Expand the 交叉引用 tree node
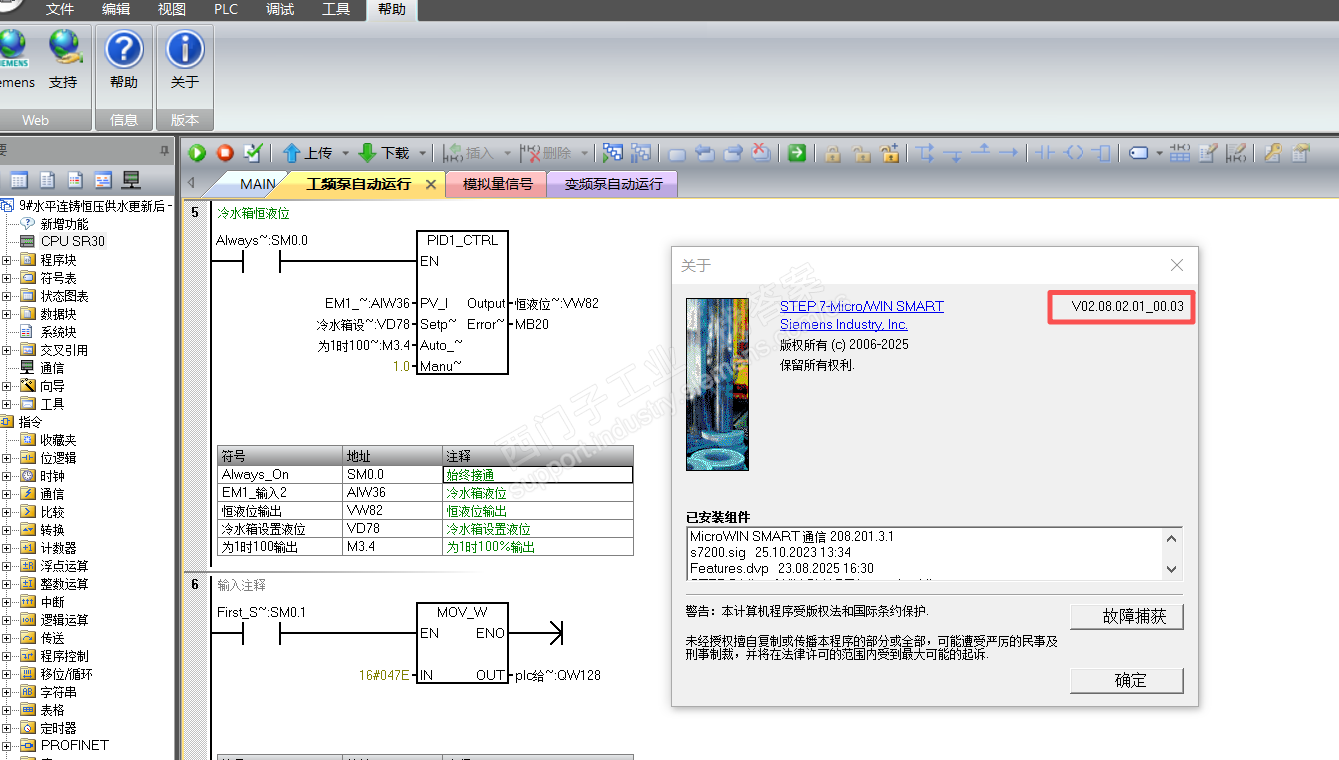1339x760 pixels. coord(6,350)
